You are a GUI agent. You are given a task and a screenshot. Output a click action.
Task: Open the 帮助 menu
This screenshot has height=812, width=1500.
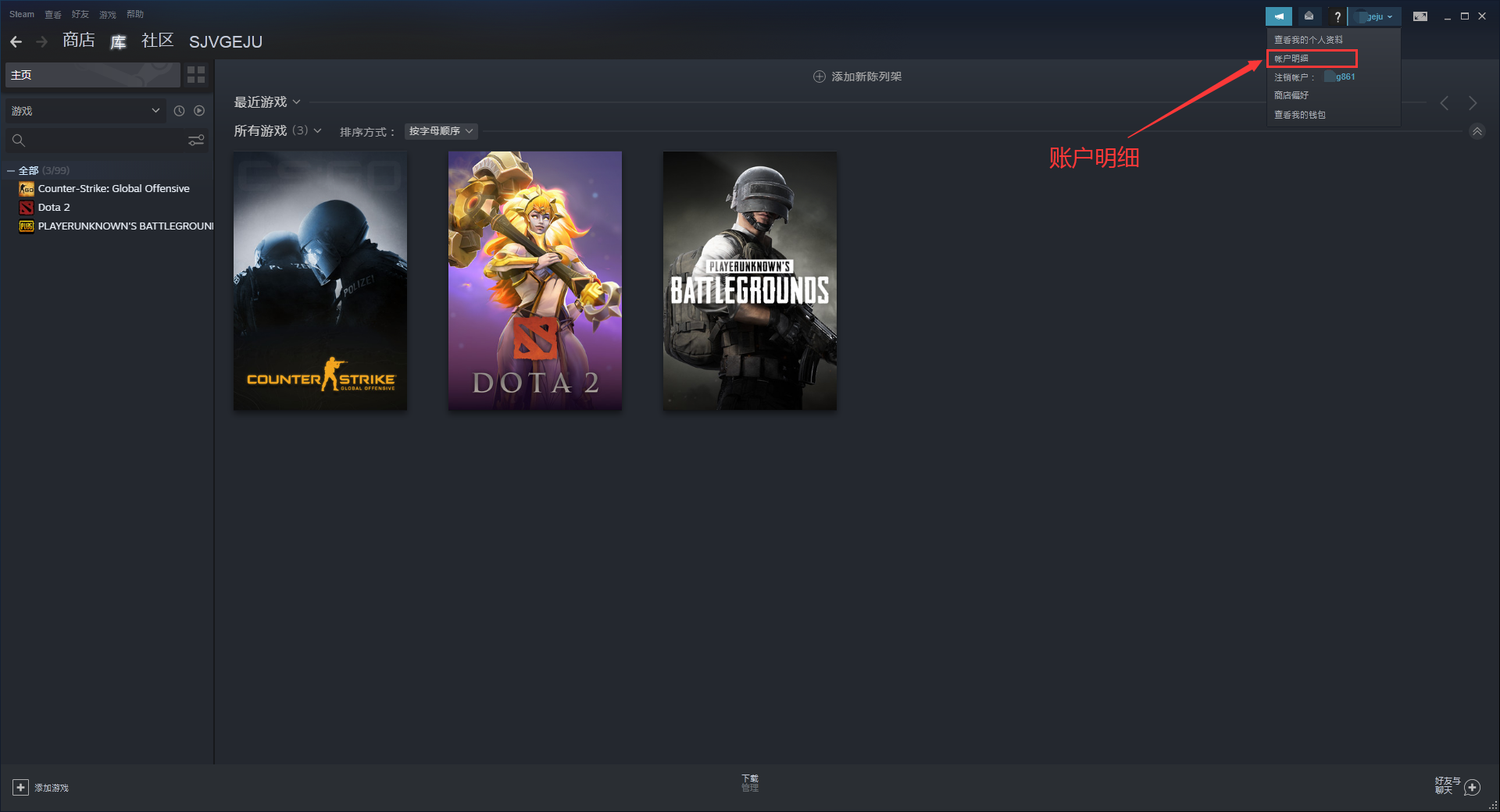135,14
